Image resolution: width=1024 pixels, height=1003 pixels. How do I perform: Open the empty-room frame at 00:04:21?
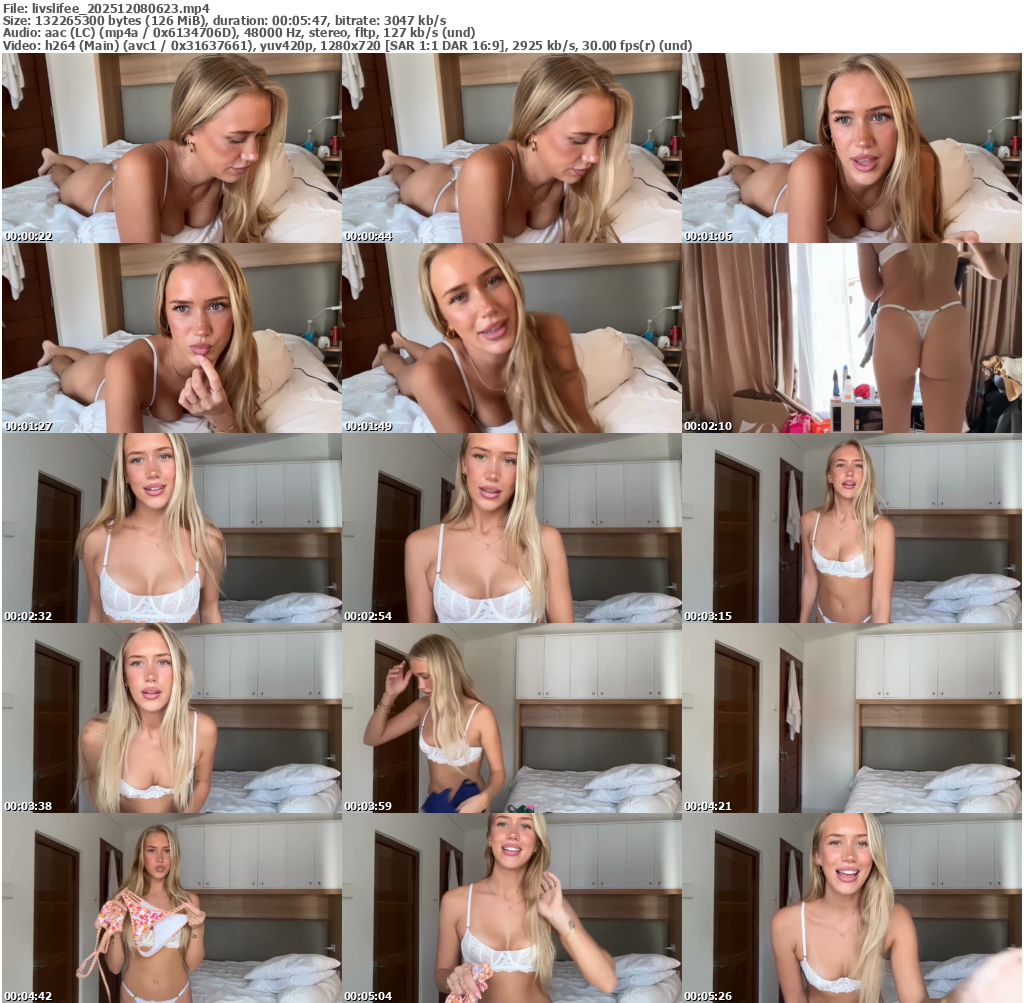coord(851,718)
